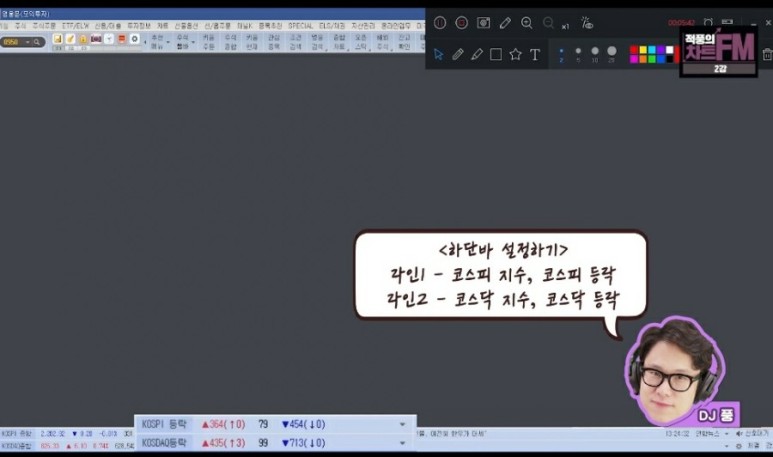The height and width of the screenshot is (457, 773).
Task: Select the pencil drawing tool
Action: point(457,54)
